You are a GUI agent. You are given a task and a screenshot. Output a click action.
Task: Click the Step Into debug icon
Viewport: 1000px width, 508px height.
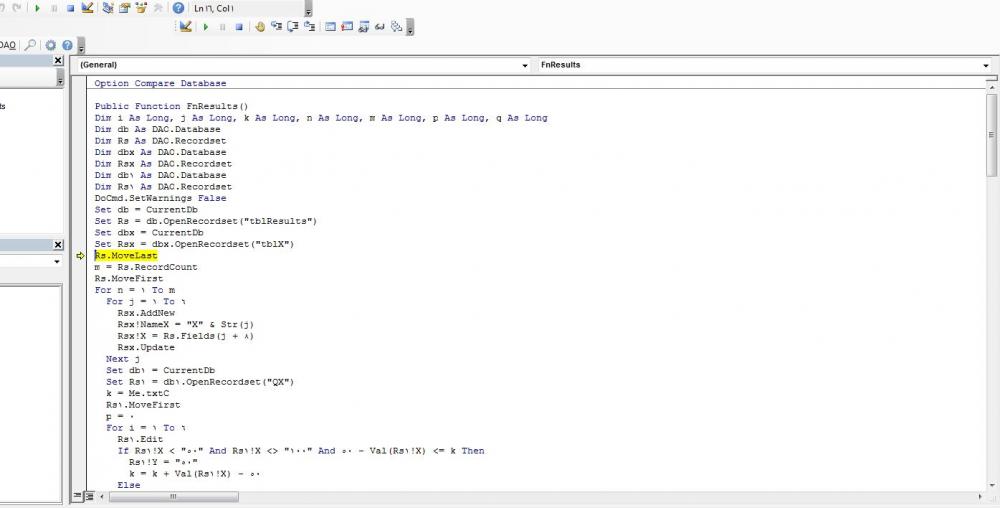277,27
